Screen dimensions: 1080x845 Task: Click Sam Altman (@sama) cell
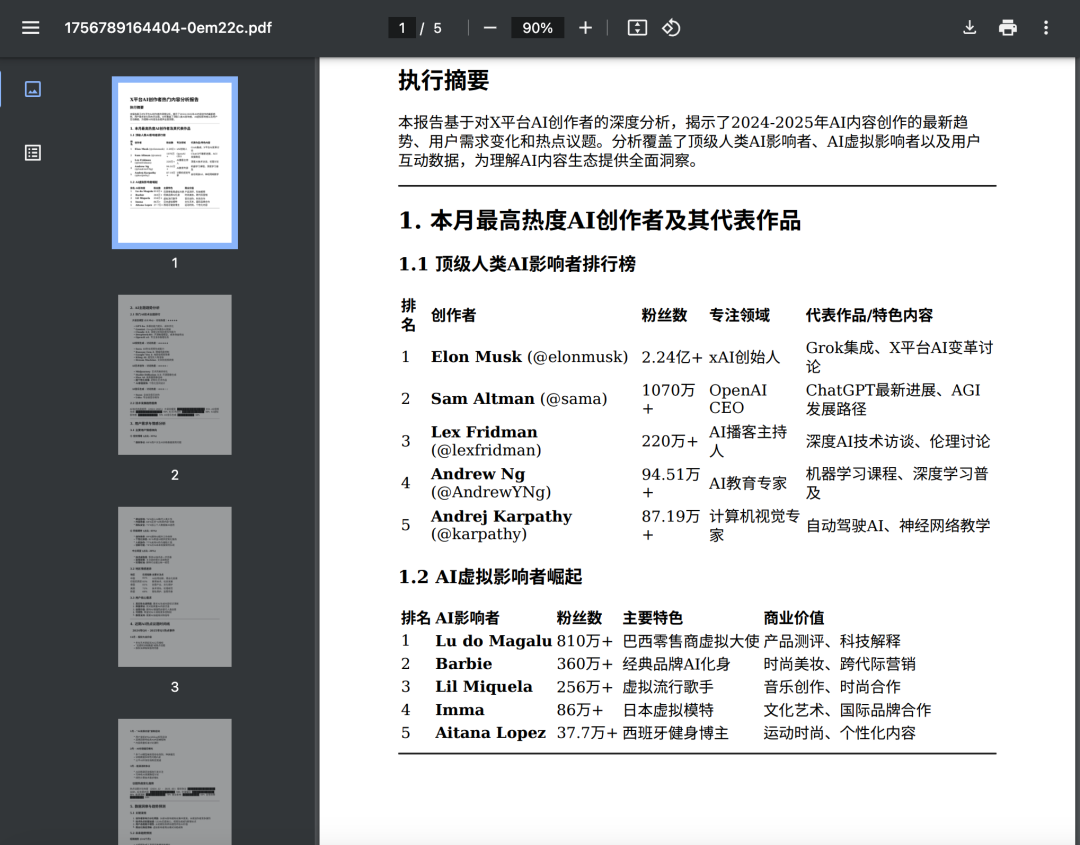[519, 399]
